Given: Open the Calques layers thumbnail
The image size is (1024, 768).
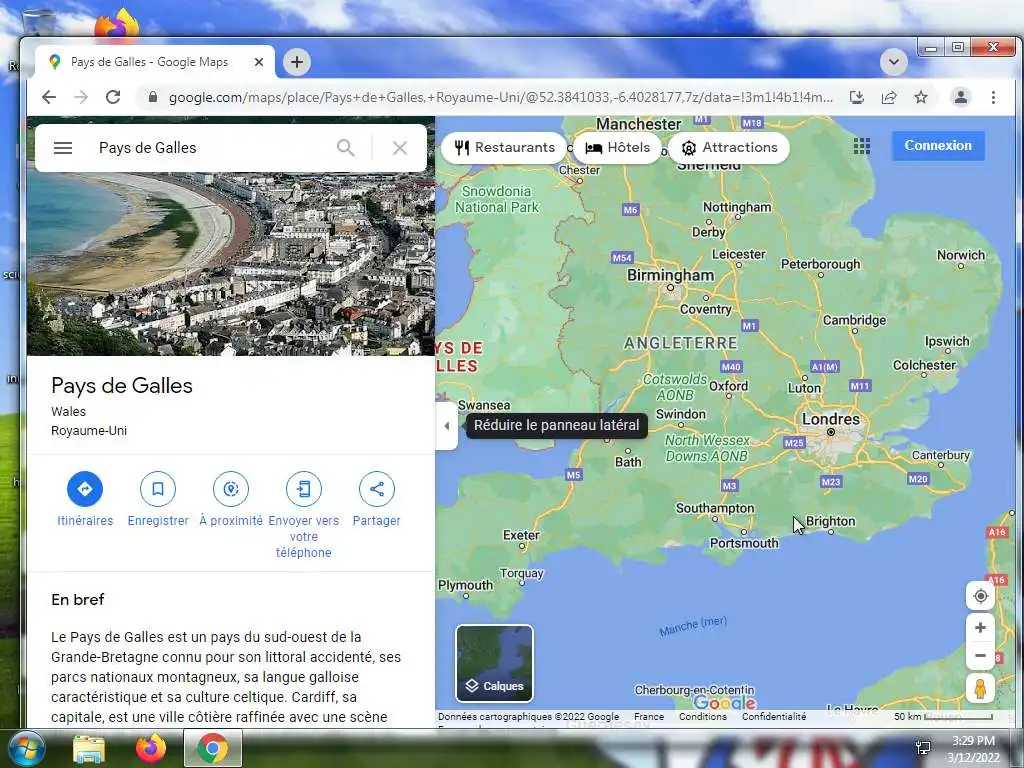Looking at the screenshot, I should click(494, 663).
